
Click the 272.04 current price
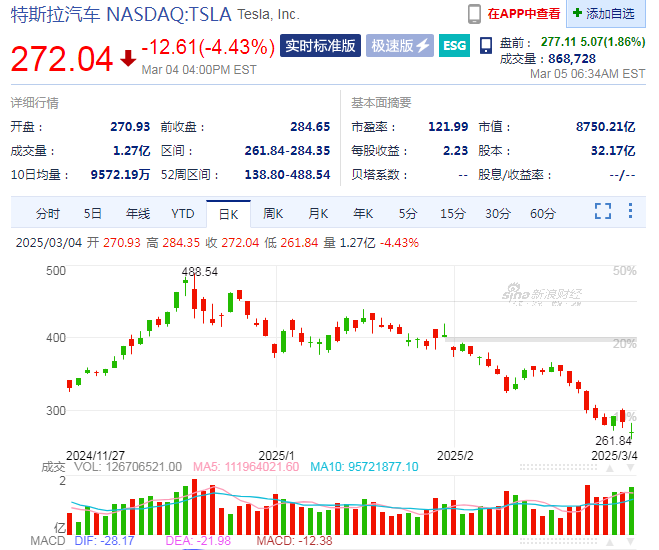[62, 58]
